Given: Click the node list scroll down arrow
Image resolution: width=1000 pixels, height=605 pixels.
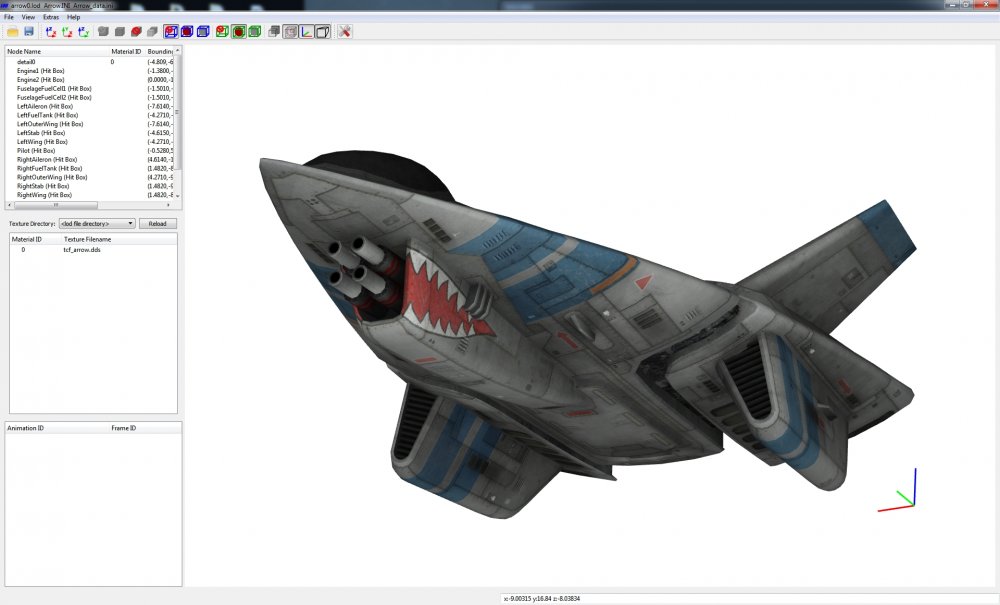Looking at the screenshot, I should (x=178, y=196).
